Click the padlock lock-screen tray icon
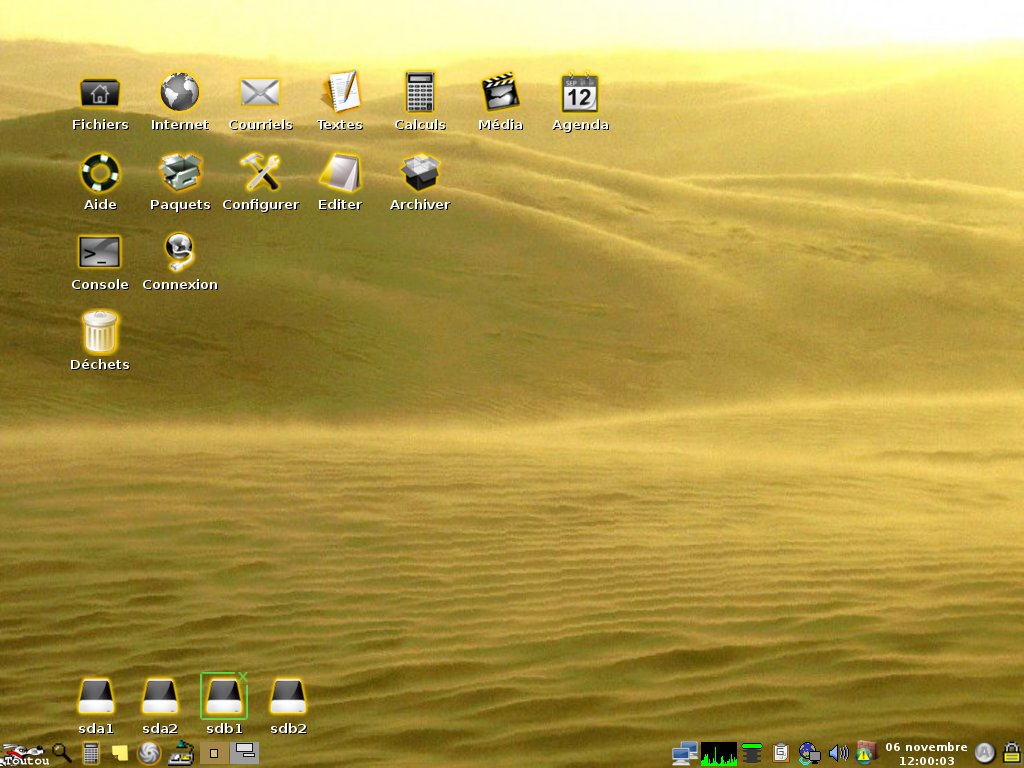1024x768 pixels. coord(1011,753)
